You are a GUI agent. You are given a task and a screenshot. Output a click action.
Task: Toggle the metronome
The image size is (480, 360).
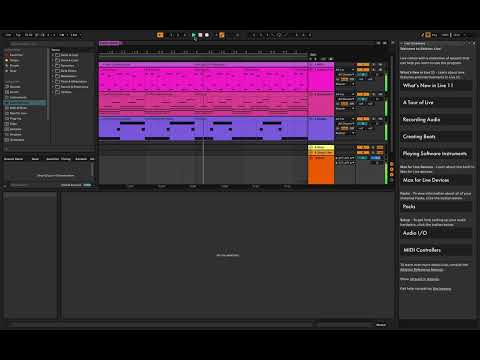(63, 35)
